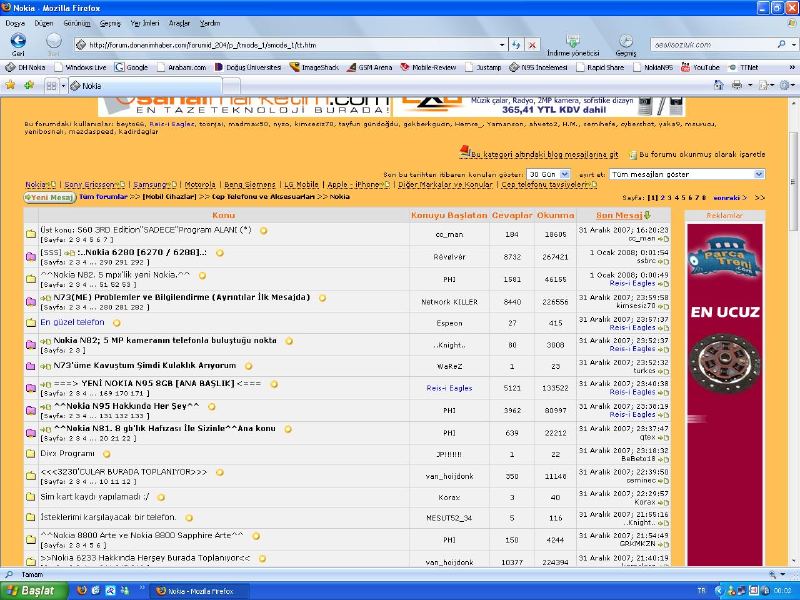Open the Araçlar menu

pyautogui.click(x=179, y=23)
